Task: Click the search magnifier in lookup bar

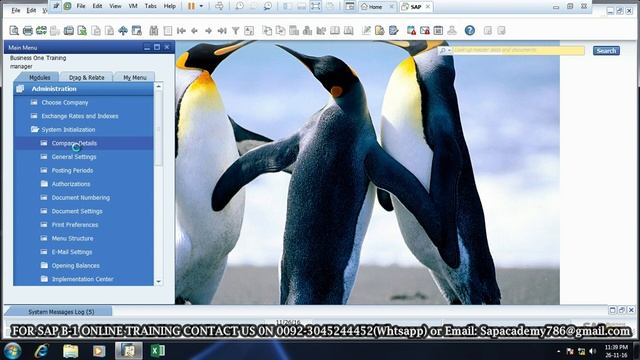Action: pyautogui.click(x=442, y=51)
